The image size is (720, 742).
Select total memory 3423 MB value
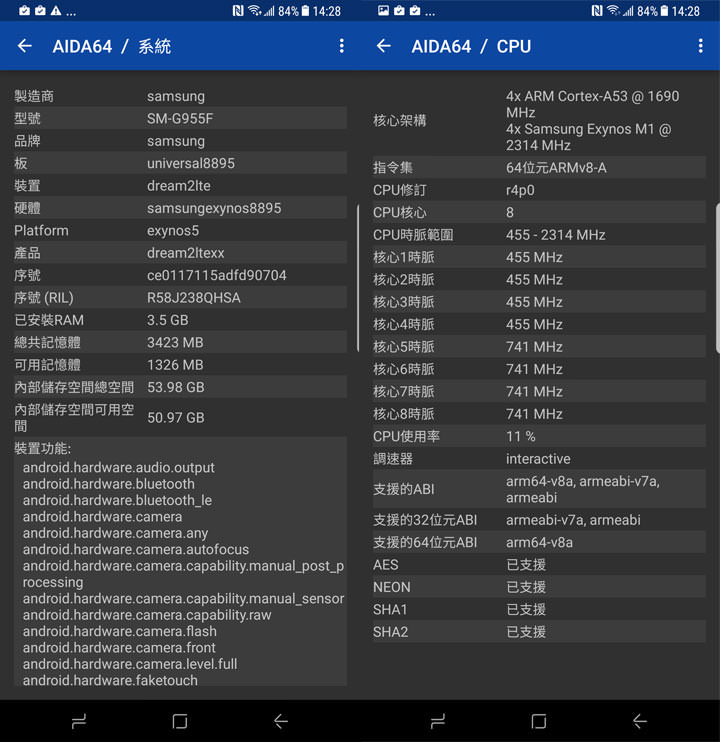click(175, 343)
